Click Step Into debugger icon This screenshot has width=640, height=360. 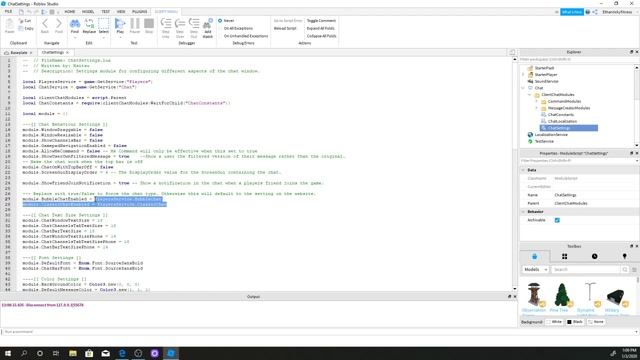[166, 23]
